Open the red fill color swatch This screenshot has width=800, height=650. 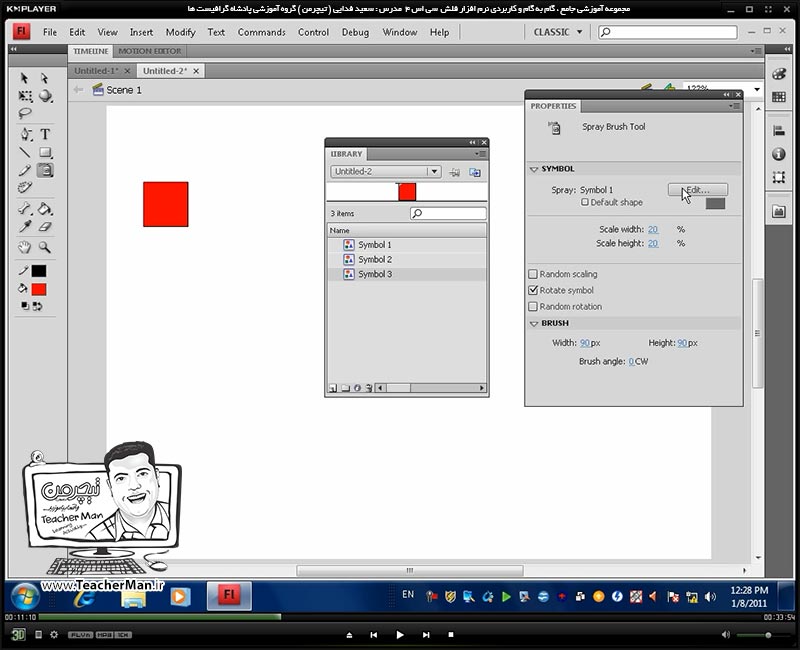pos(39,289)
